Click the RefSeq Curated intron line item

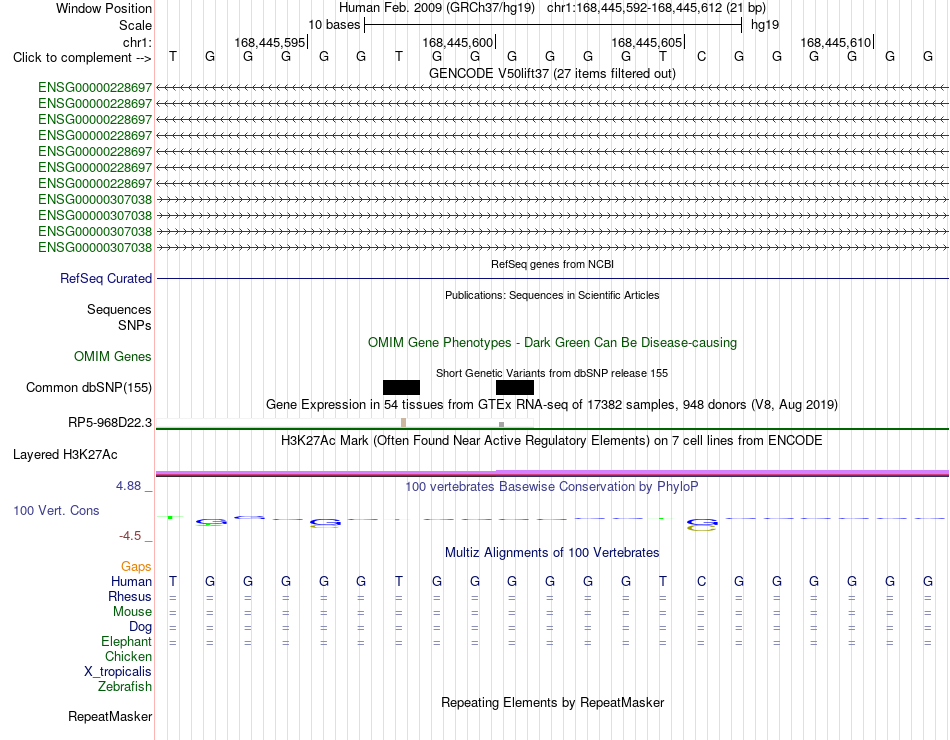(552, 279)
